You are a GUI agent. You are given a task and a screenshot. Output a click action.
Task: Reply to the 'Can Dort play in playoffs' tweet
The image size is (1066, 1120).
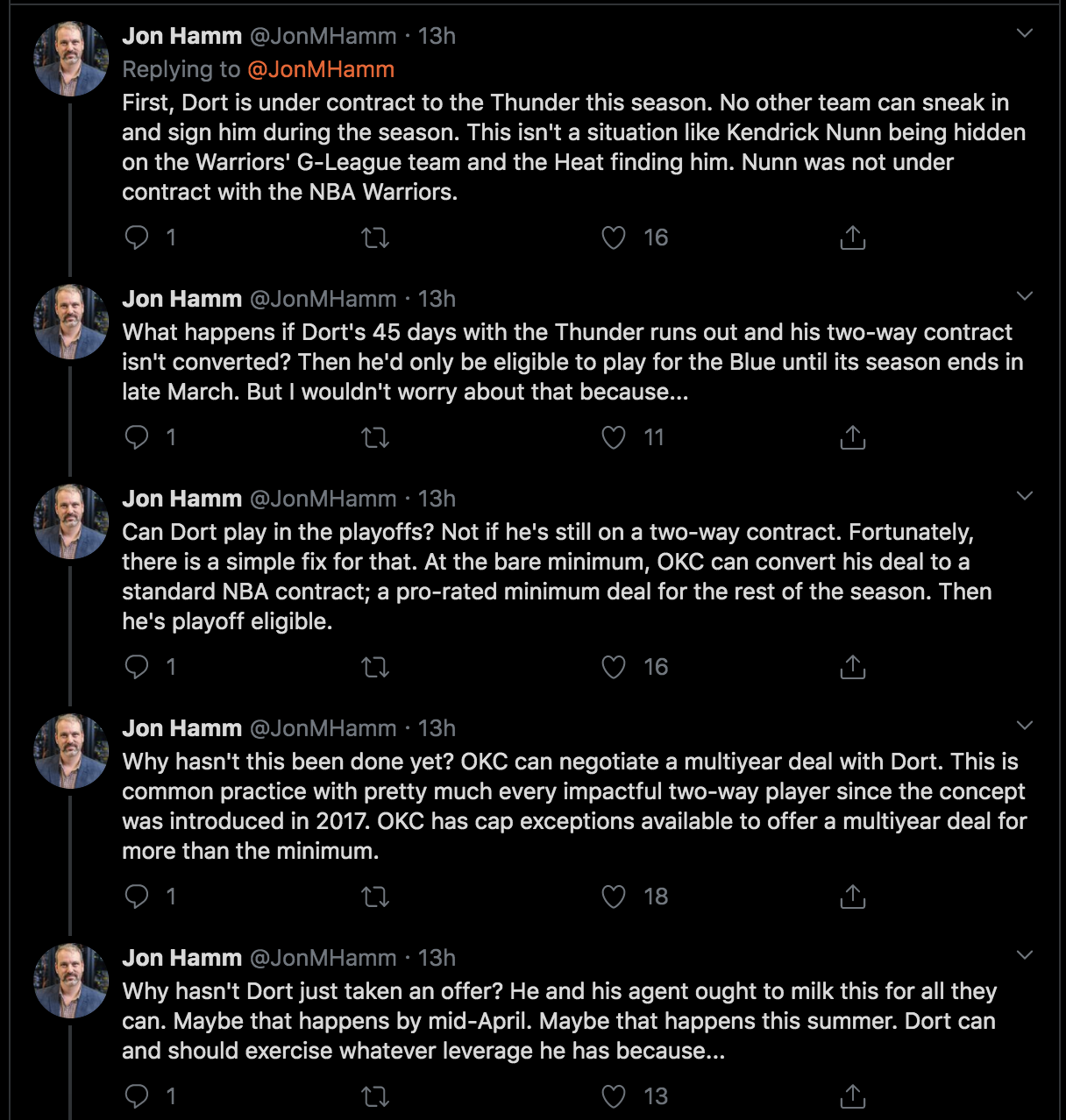[x=138, y=667]
